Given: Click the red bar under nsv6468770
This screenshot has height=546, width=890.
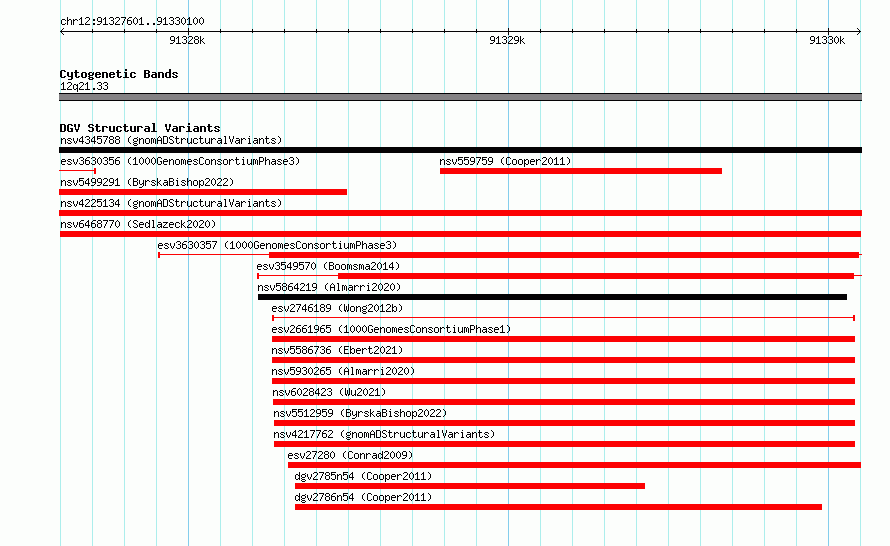Looking at the screenshot, I should point(460,234).
